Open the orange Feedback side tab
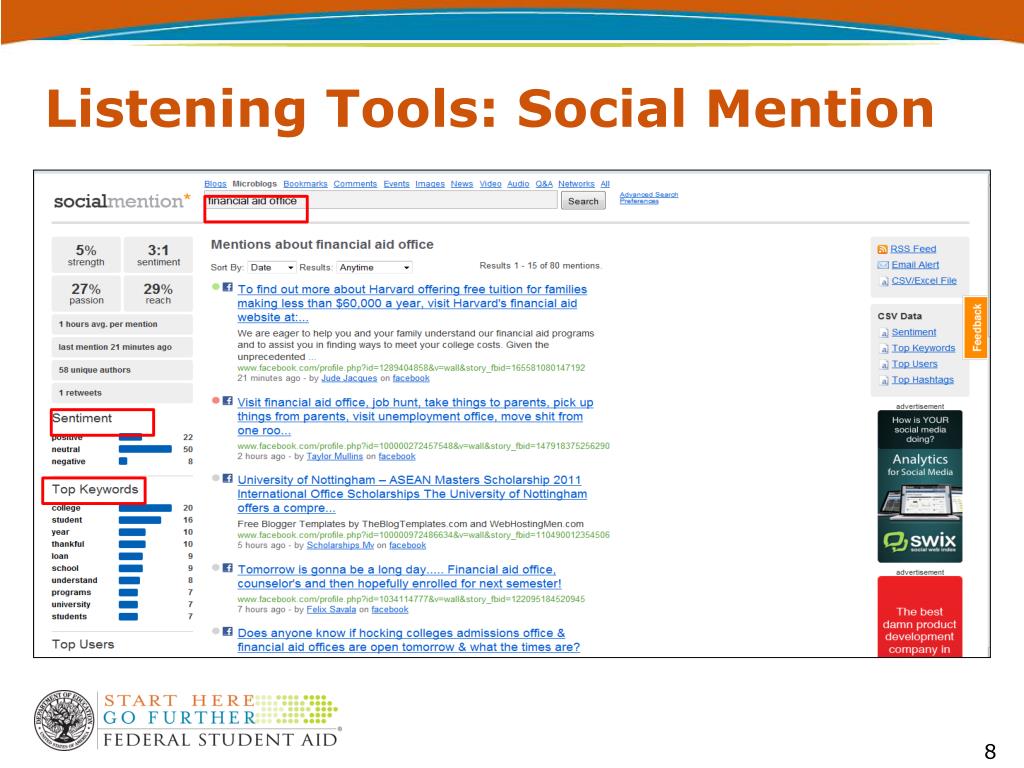Screen dimensions: 1024x768 point(976,327)
